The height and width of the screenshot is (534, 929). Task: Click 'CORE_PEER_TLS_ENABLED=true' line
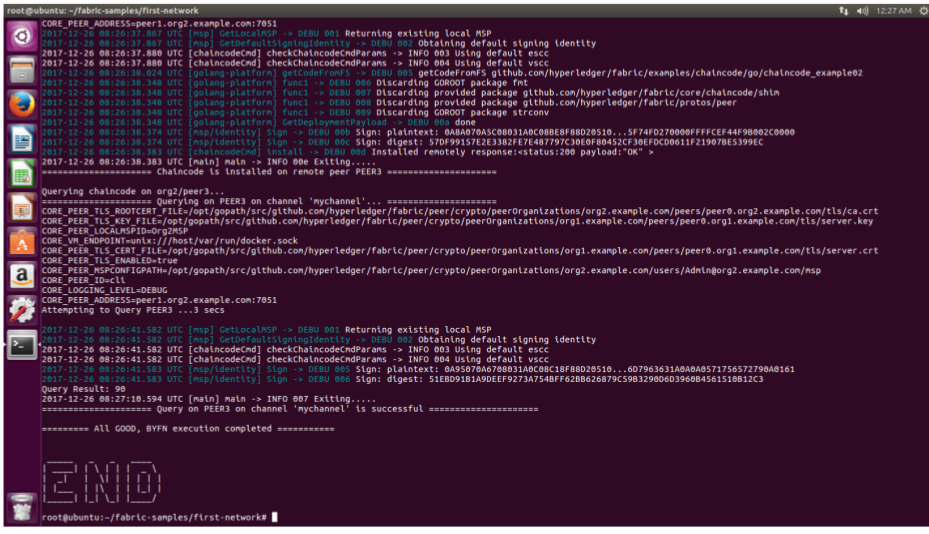point(109,261)
